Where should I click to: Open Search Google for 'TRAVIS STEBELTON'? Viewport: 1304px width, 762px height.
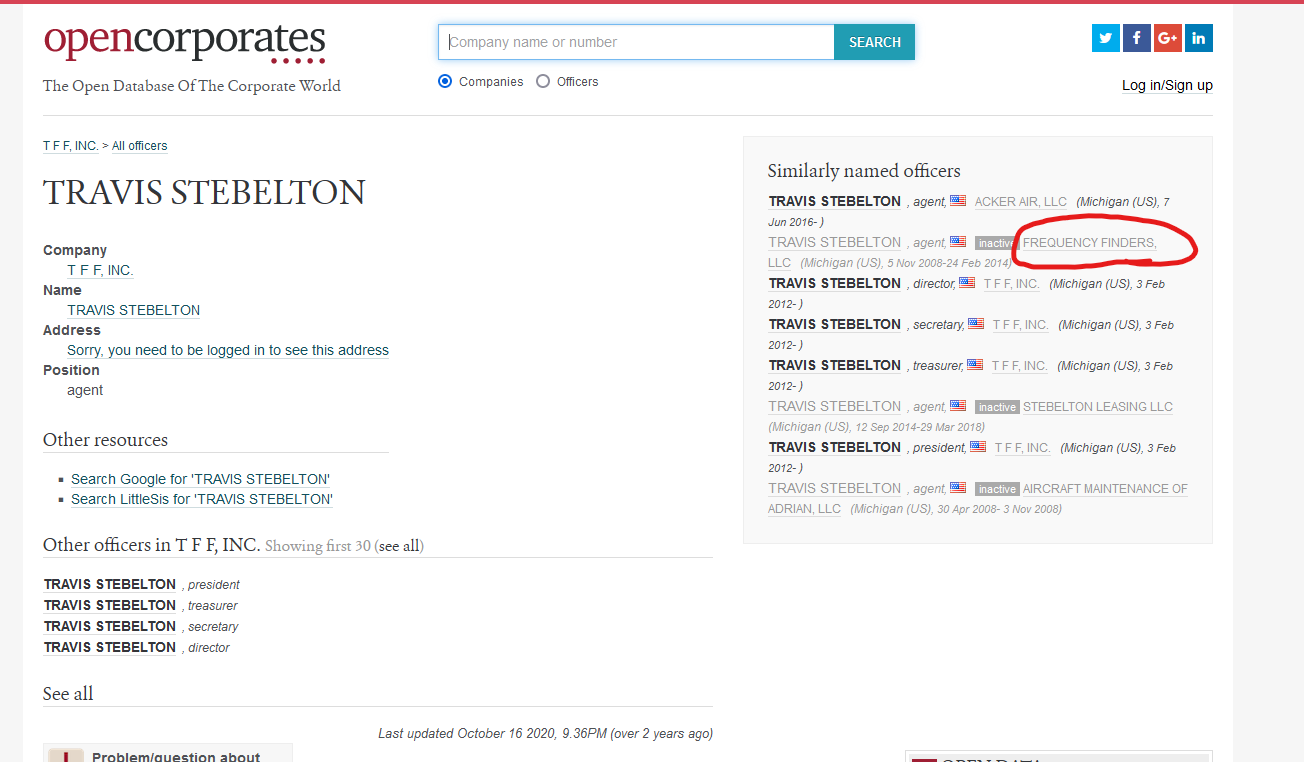(200, 479)
